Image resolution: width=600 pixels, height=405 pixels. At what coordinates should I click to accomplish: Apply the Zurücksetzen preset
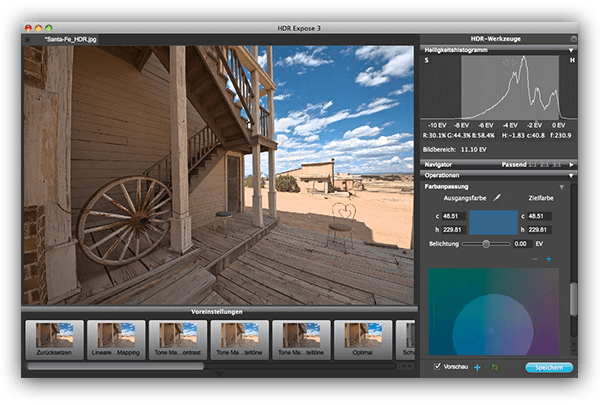point(54,340)
